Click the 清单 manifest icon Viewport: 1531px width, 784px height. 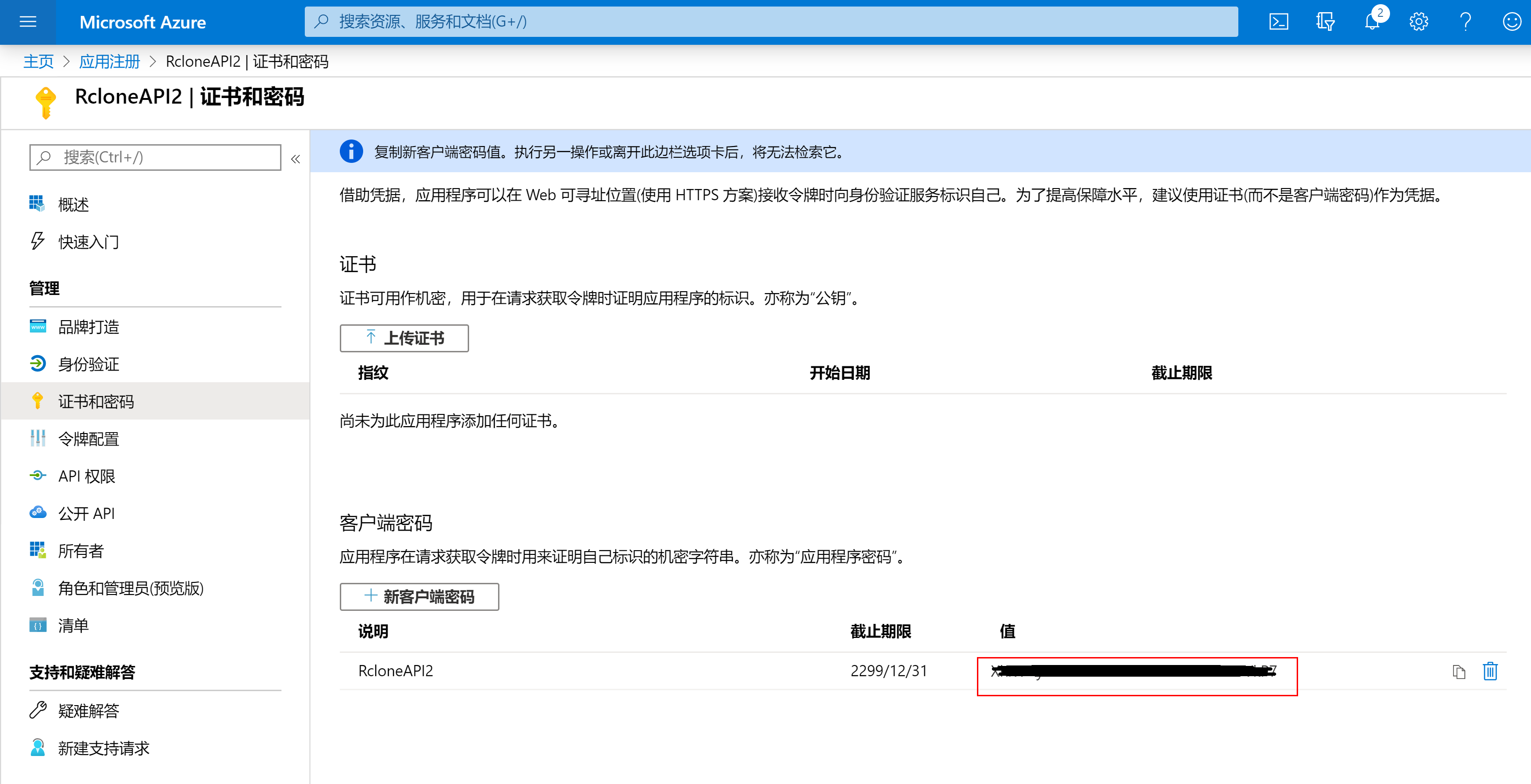coord(37,625)
